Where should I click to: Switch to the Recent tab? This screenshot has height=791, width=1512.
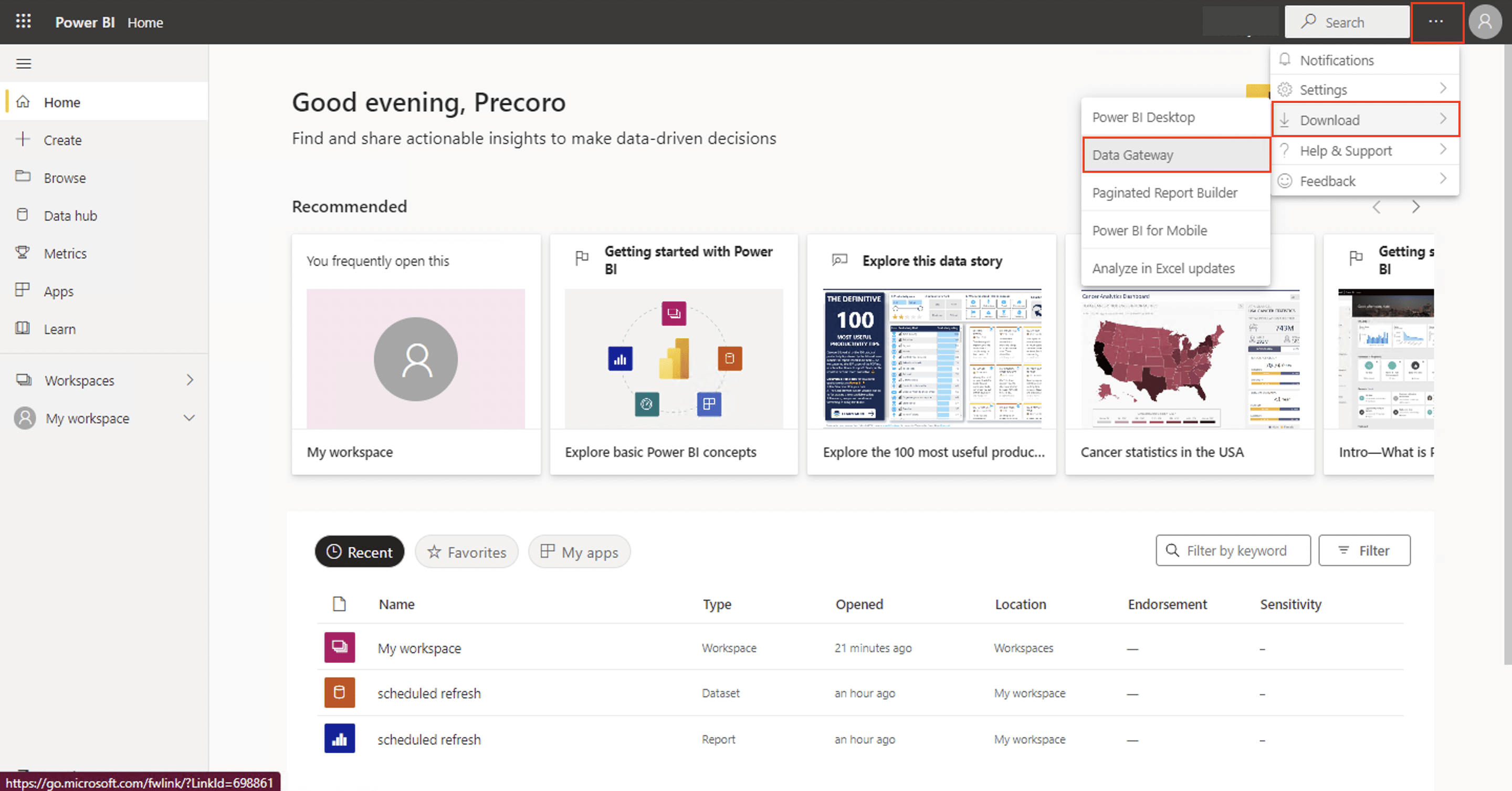click(359, 551)
